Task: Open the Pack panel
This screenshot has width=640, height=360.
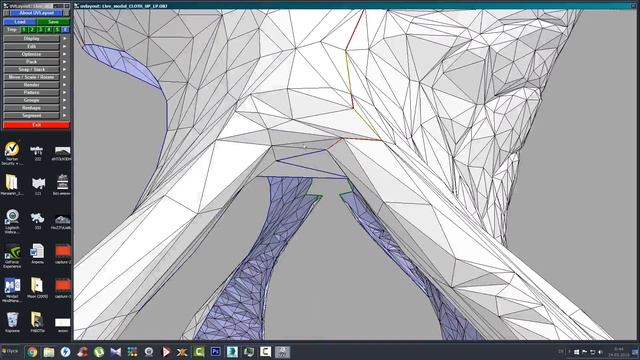Action: click(x=31, y=62)
